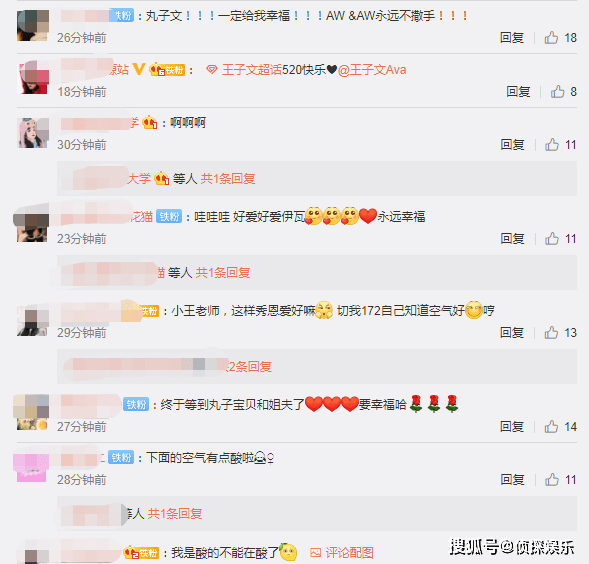Image resolution: width=589 pixels, height=564 pixels.
Task: Expand 共1条回复 under the 啊啊啊 comment
Action: click(x=228, y=178)
